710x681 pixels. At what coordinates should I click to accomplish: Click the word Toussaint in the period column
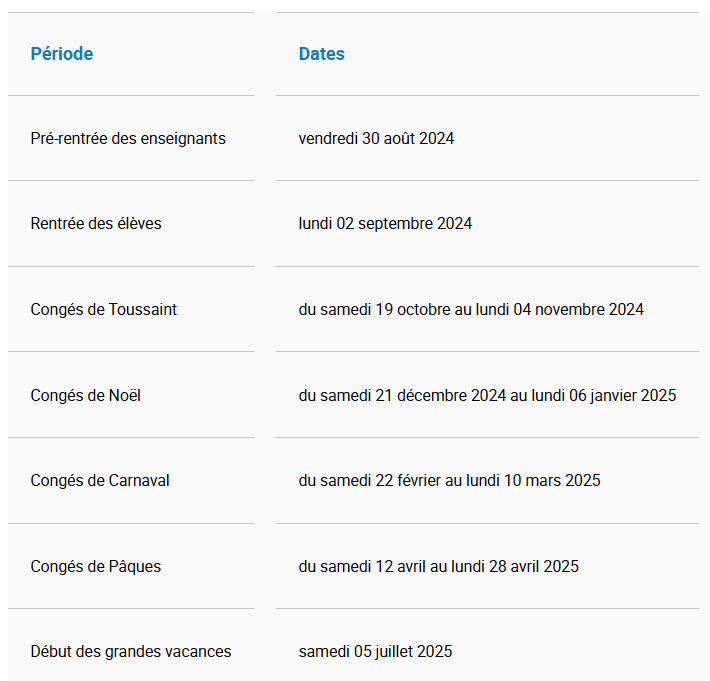point(143,309)
